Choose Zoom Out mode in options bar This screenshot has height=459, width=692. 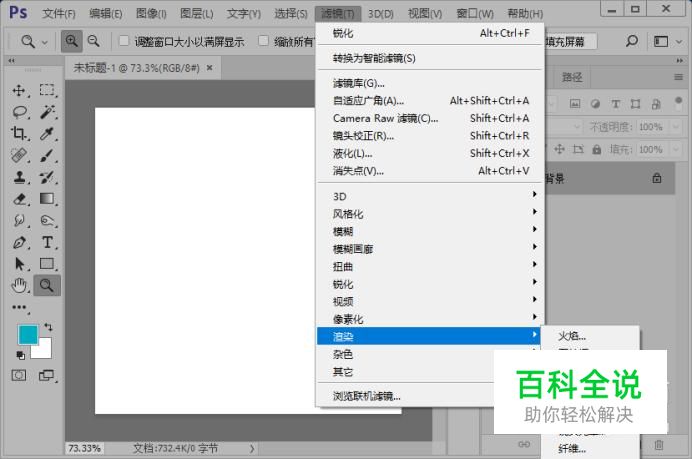94,41
